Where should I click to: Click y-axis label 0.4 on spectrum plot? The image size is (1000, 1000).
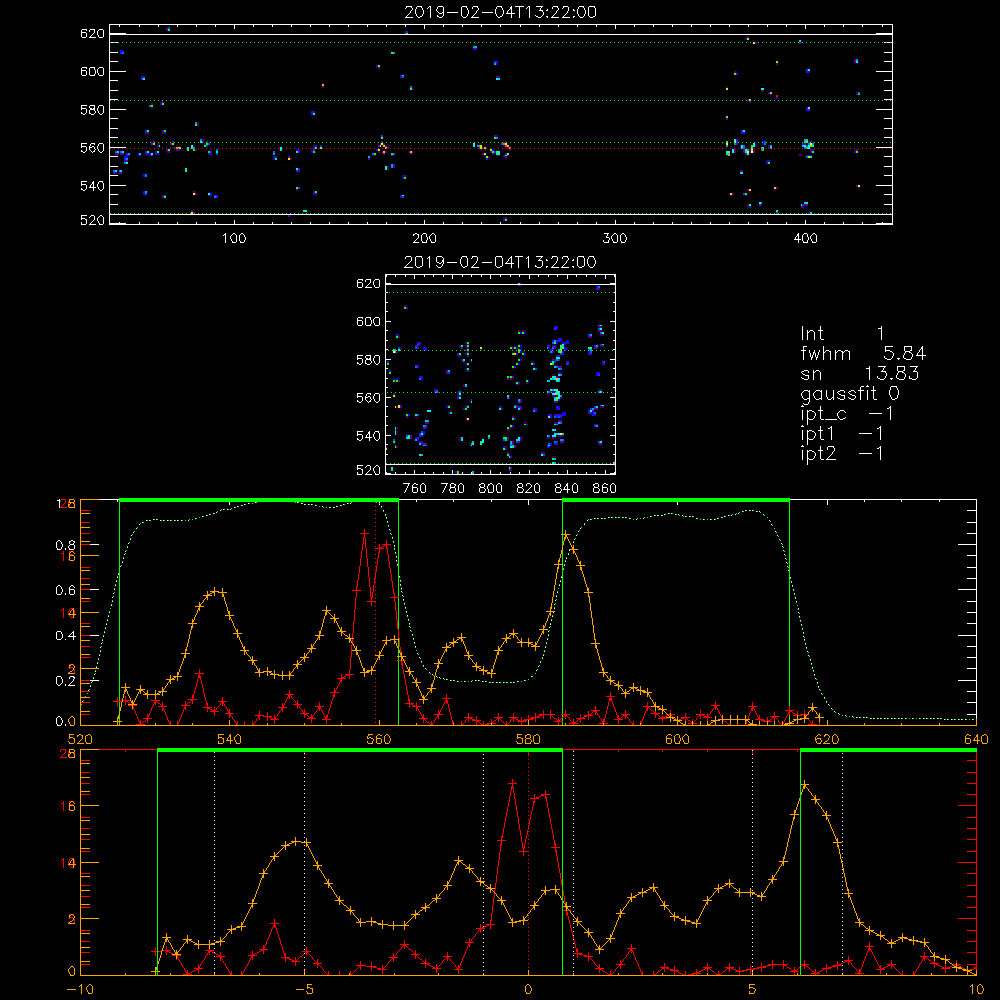[x=65, y=636]
